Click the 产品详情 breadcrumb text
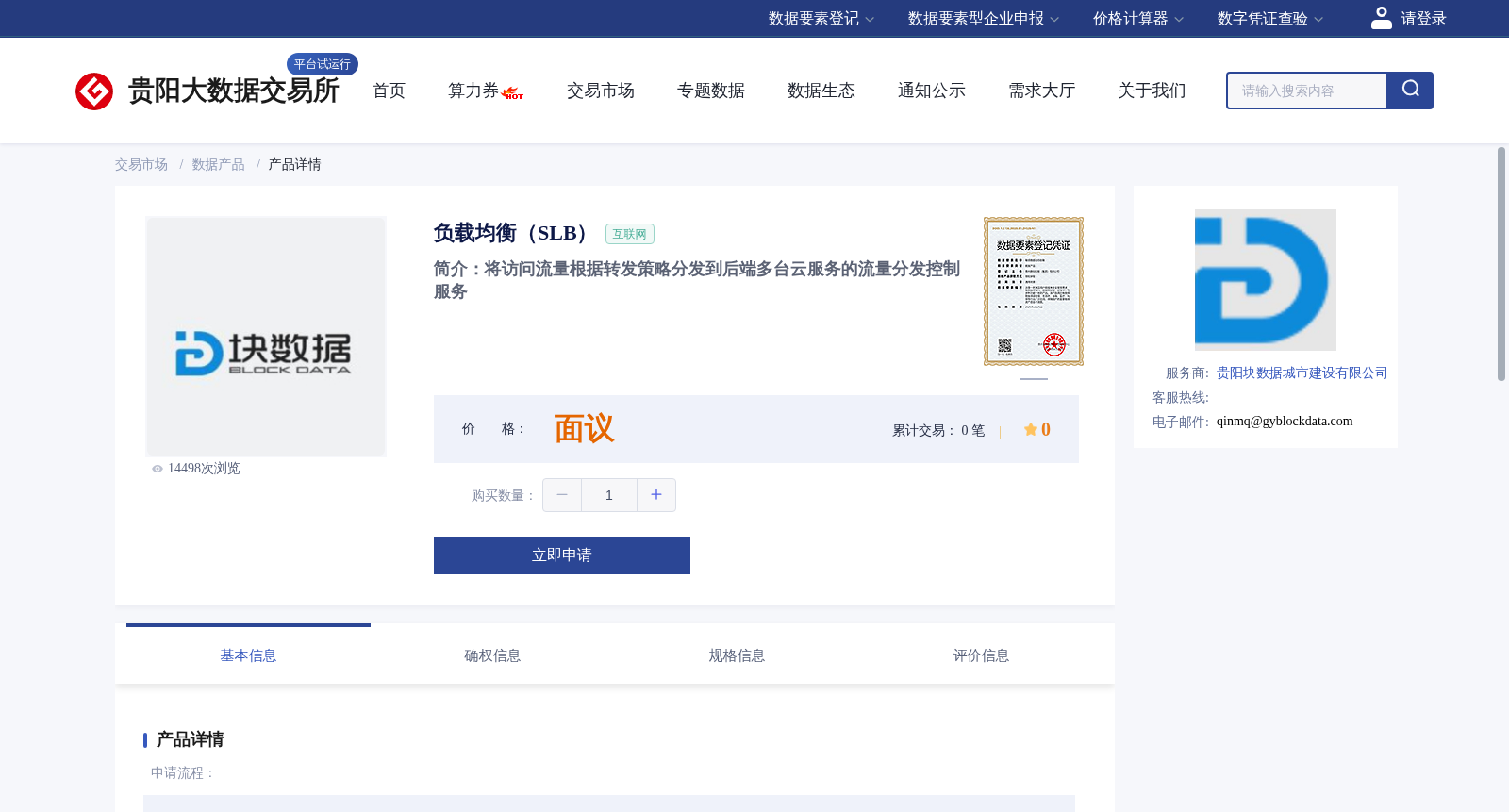The image size is (1509, 812). (295, 165)
